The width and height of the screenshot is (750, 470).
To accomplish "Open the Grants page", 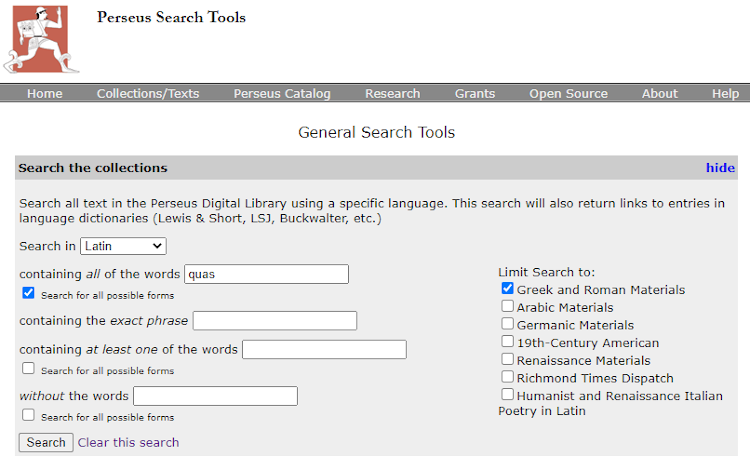I will tap(474, 94).
